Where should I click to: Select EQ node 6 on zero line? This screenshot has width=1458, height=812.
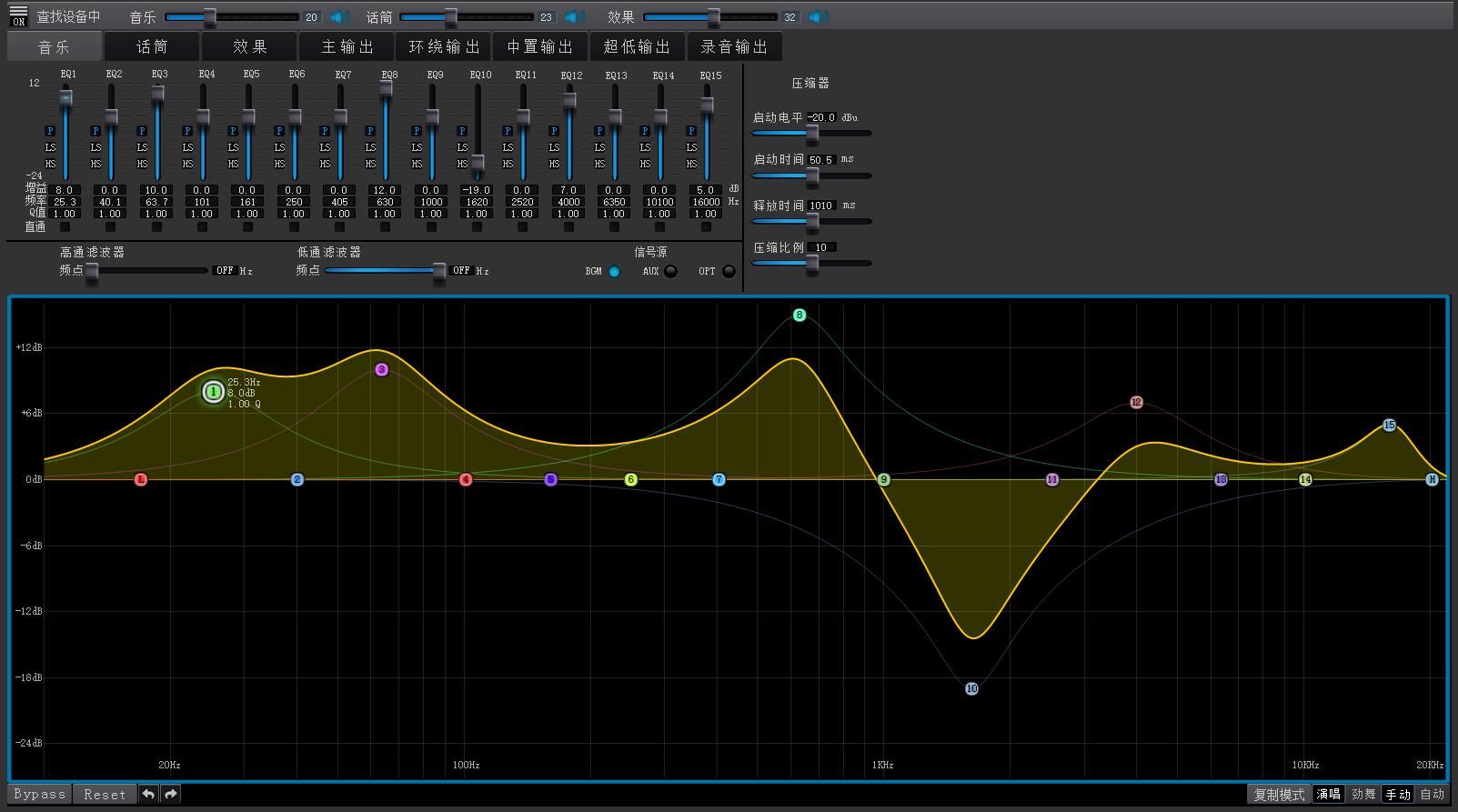pyautogui.click(x=631, y=479)
